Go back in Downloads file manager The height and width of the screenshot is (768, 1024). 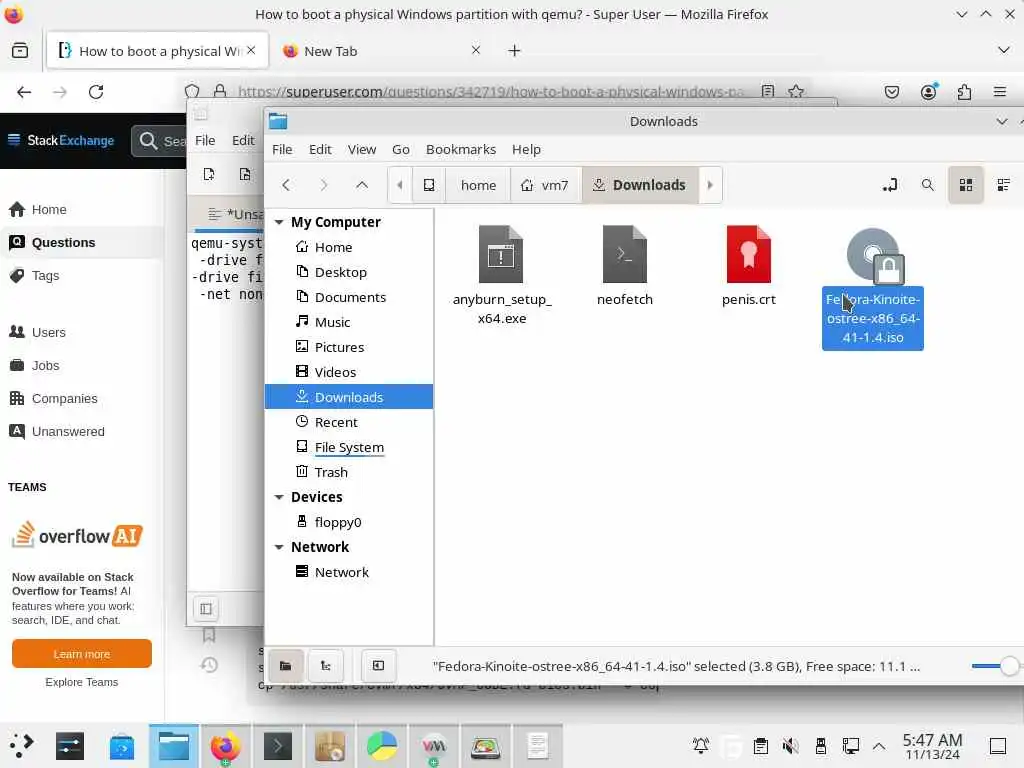coord(286,185)
